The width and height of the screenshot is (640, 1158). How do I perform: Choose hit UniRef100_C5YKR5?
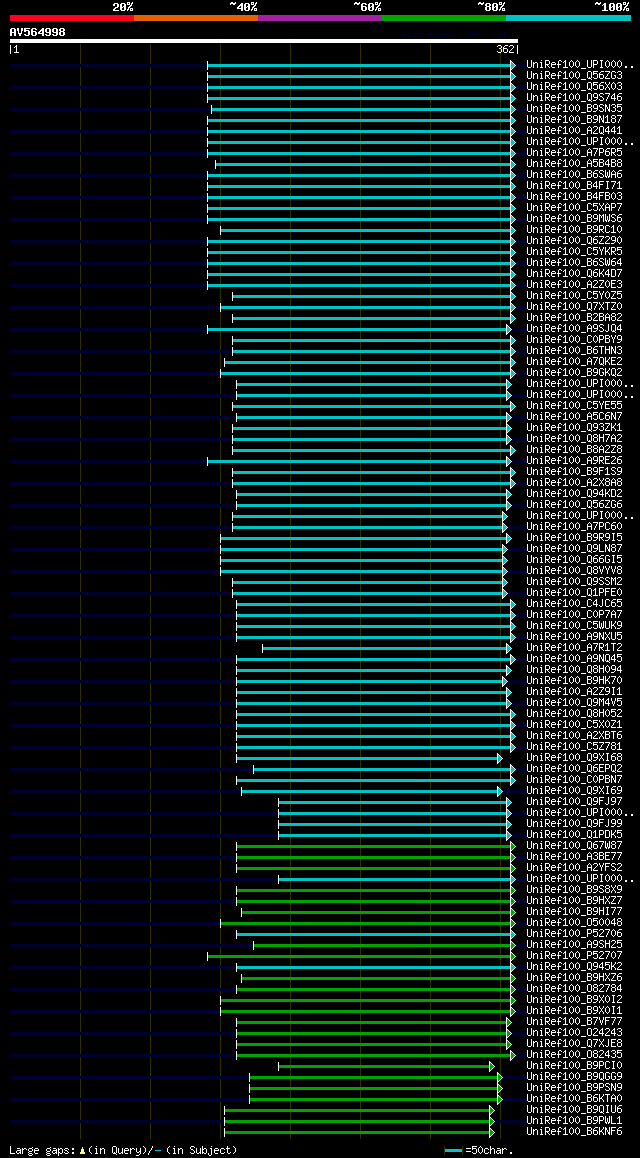574,252
